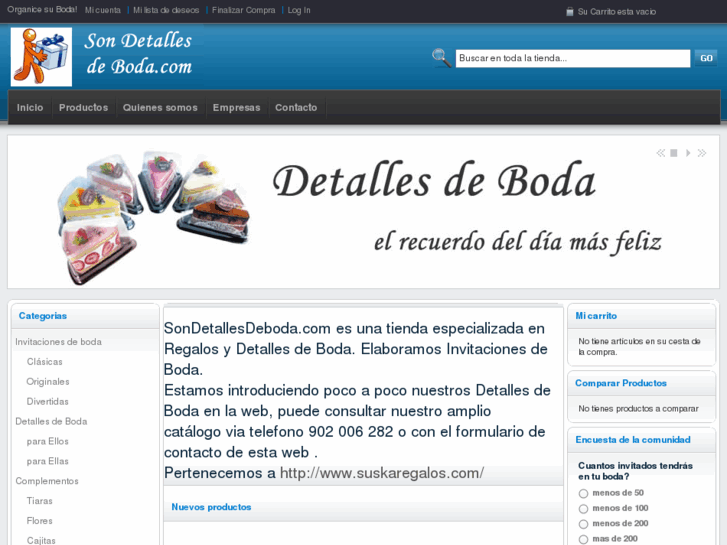
Task: Click the Son Detalles de Boda logo image
Action: 41,57
